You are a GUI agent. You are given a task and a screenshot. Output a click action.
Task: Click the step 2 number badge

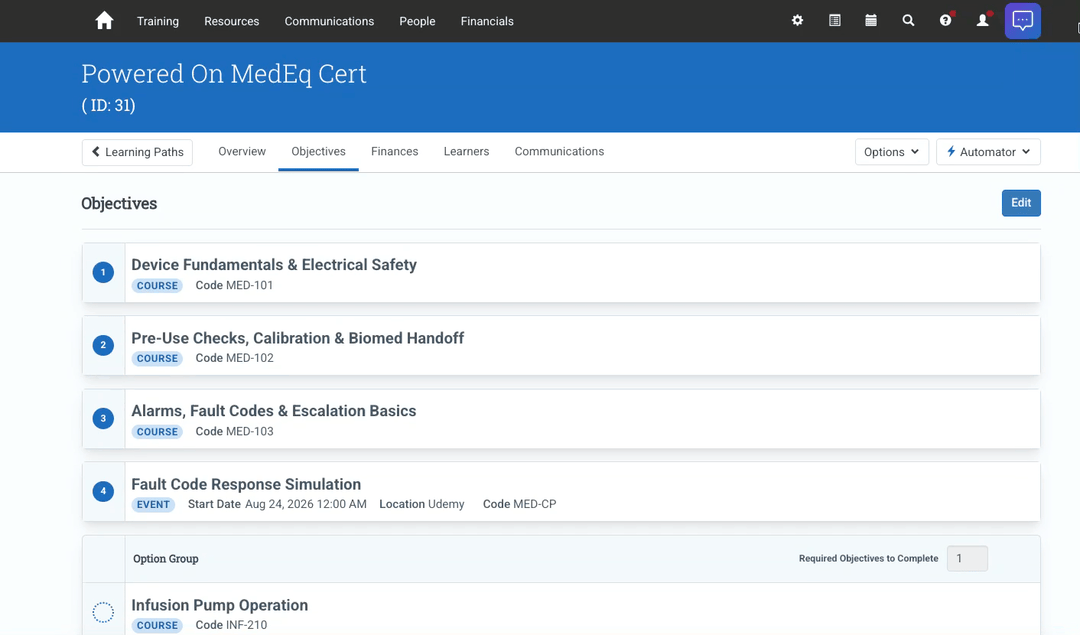click(103, 345)
